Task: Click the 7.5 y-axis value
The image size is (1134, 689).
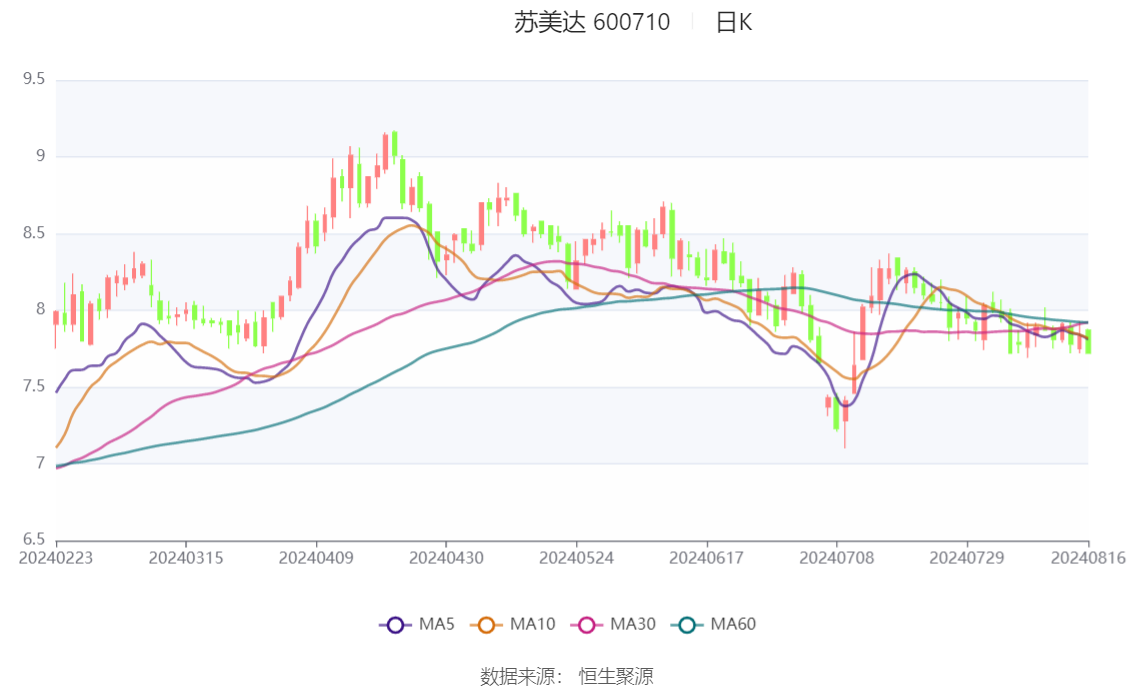Action: pyautogui.click(x=34, y=386)
